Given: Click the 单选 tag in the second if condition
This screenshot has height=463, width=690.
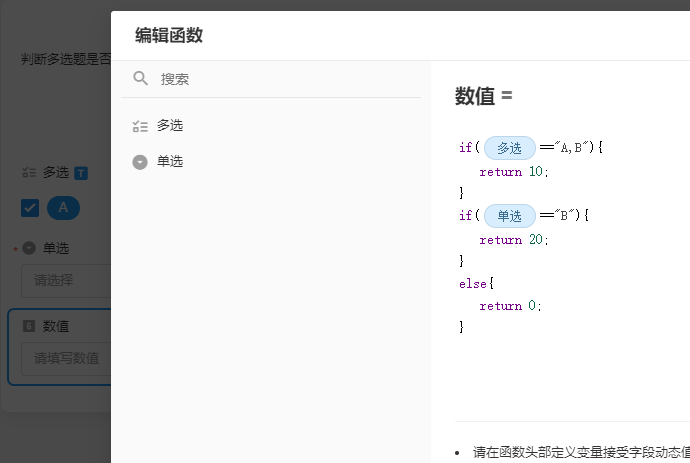Looking at the screenshot, I should point(510,216).
